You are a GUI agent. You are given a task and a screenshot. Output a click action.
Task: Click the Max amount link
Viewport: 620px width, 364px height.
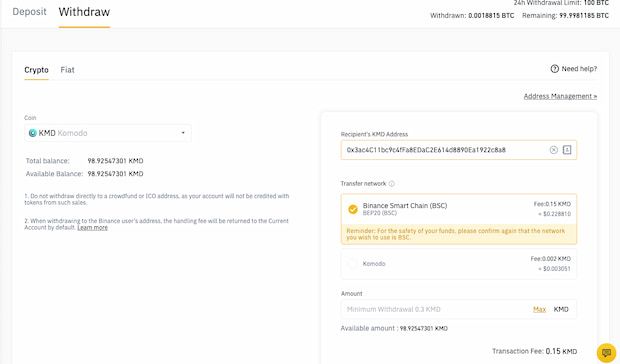tap(539, 309)
